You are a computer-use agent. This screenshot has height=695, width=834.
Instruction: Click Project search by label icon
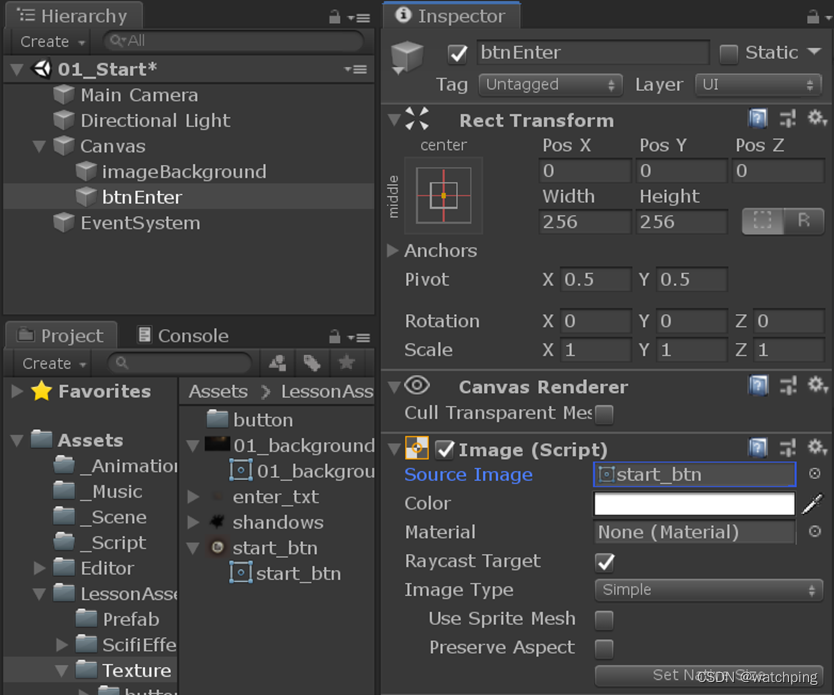(312, 363)
